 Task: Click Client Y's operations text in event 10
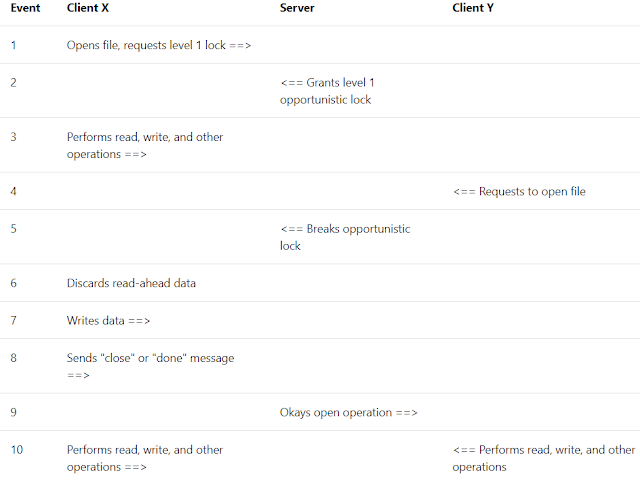543,458
